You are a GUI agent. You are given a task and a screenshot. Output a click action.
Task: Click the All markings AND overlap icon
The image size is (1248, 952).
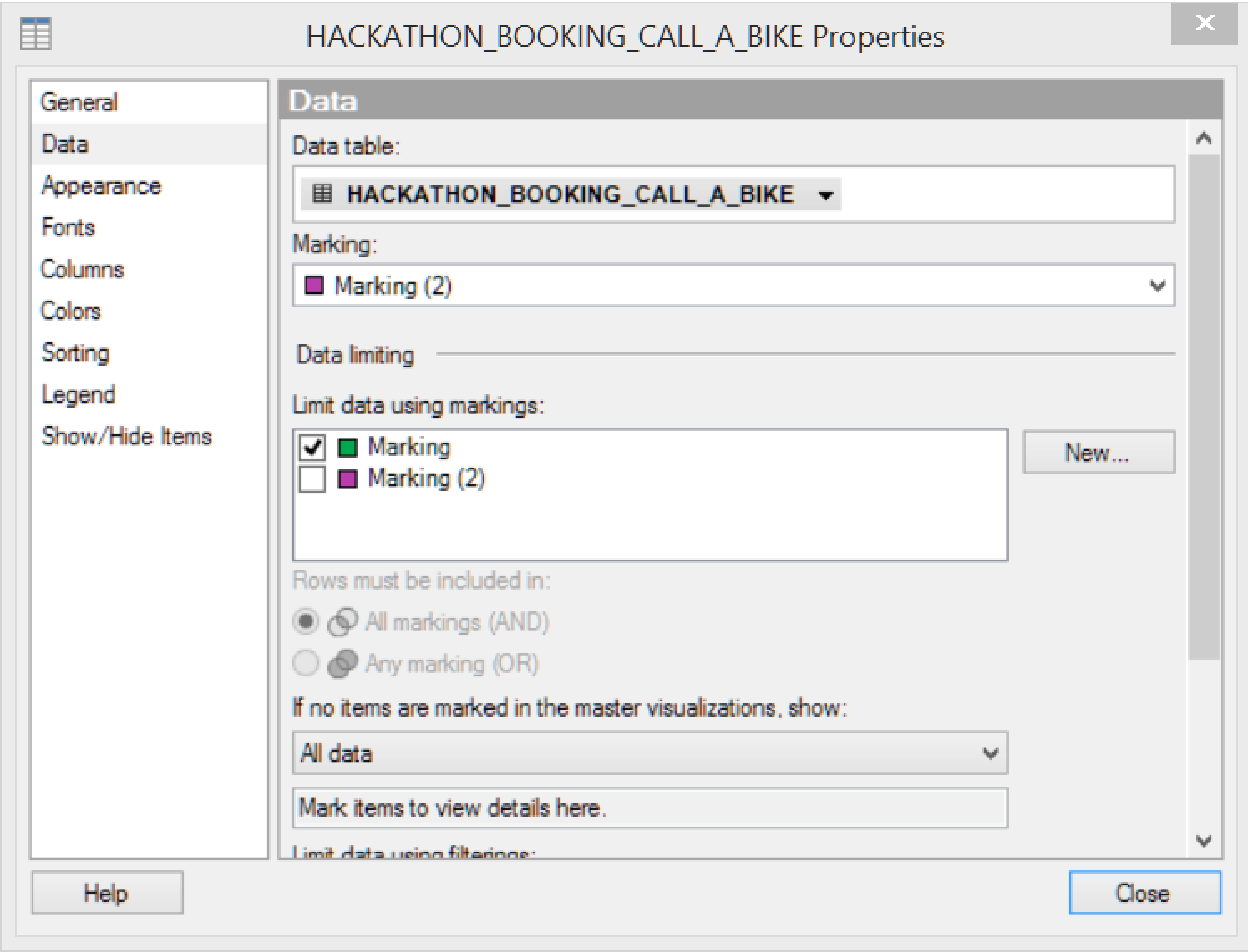tap(342, 622)
